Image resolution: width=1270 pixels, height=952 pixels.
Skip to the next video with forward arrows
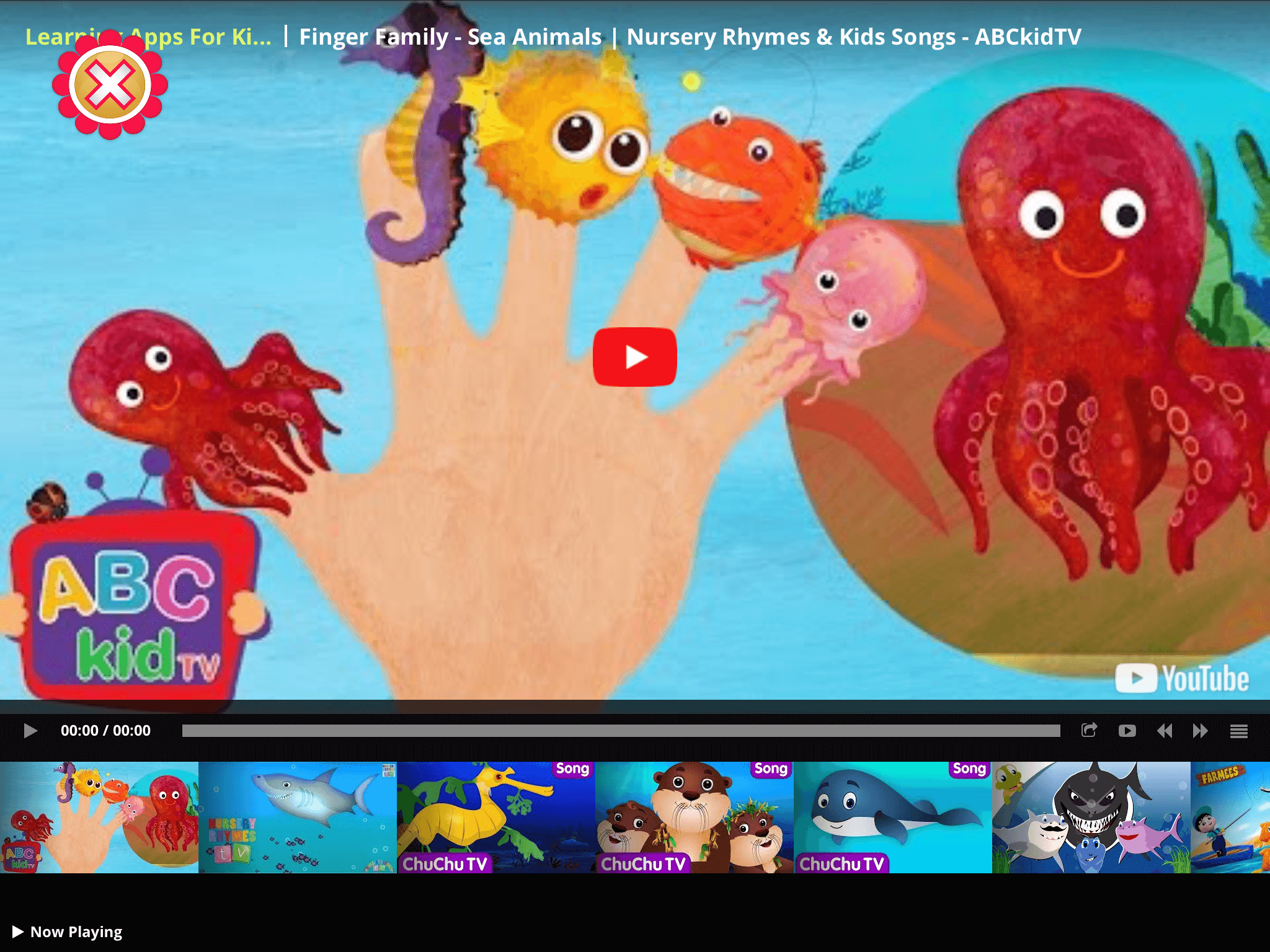click(x=1200, y=731)
